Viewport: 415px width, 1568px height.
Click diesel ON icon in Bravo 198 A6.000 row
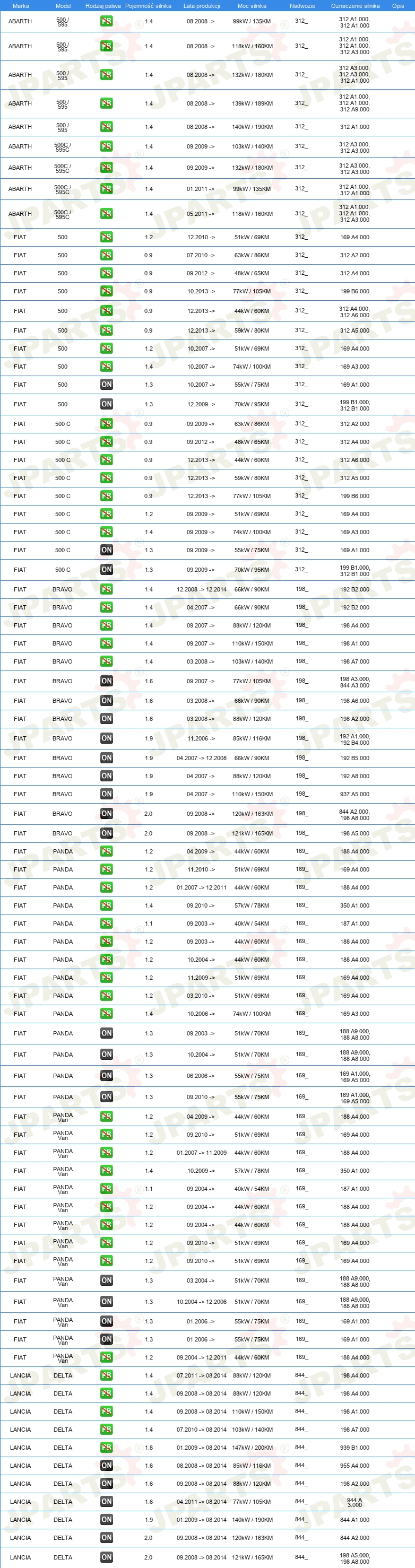point(107,701)
